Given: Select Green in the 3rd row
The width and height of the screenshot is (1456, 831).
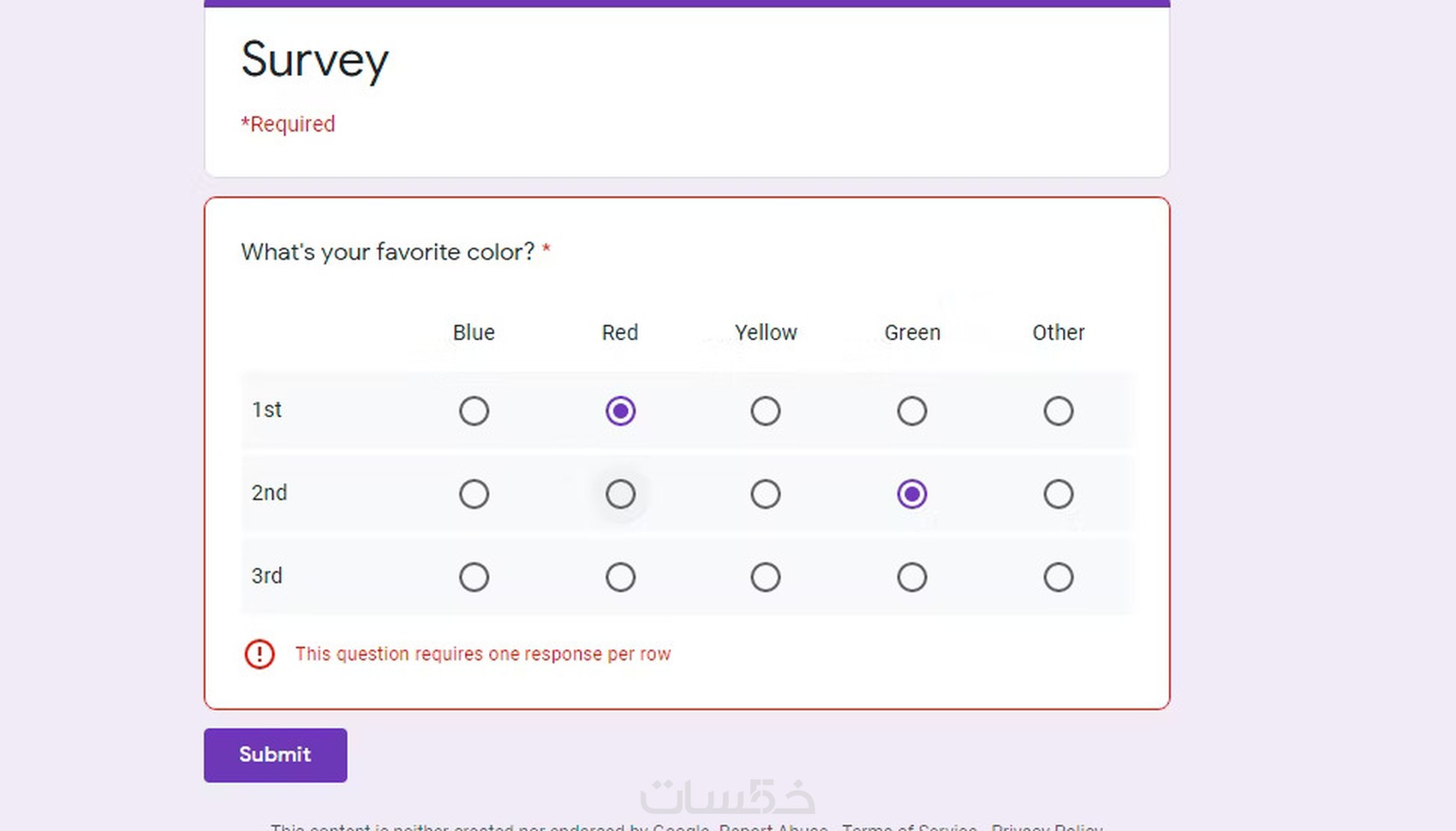Looking at the screenshot, I should [x=912, y=577].
